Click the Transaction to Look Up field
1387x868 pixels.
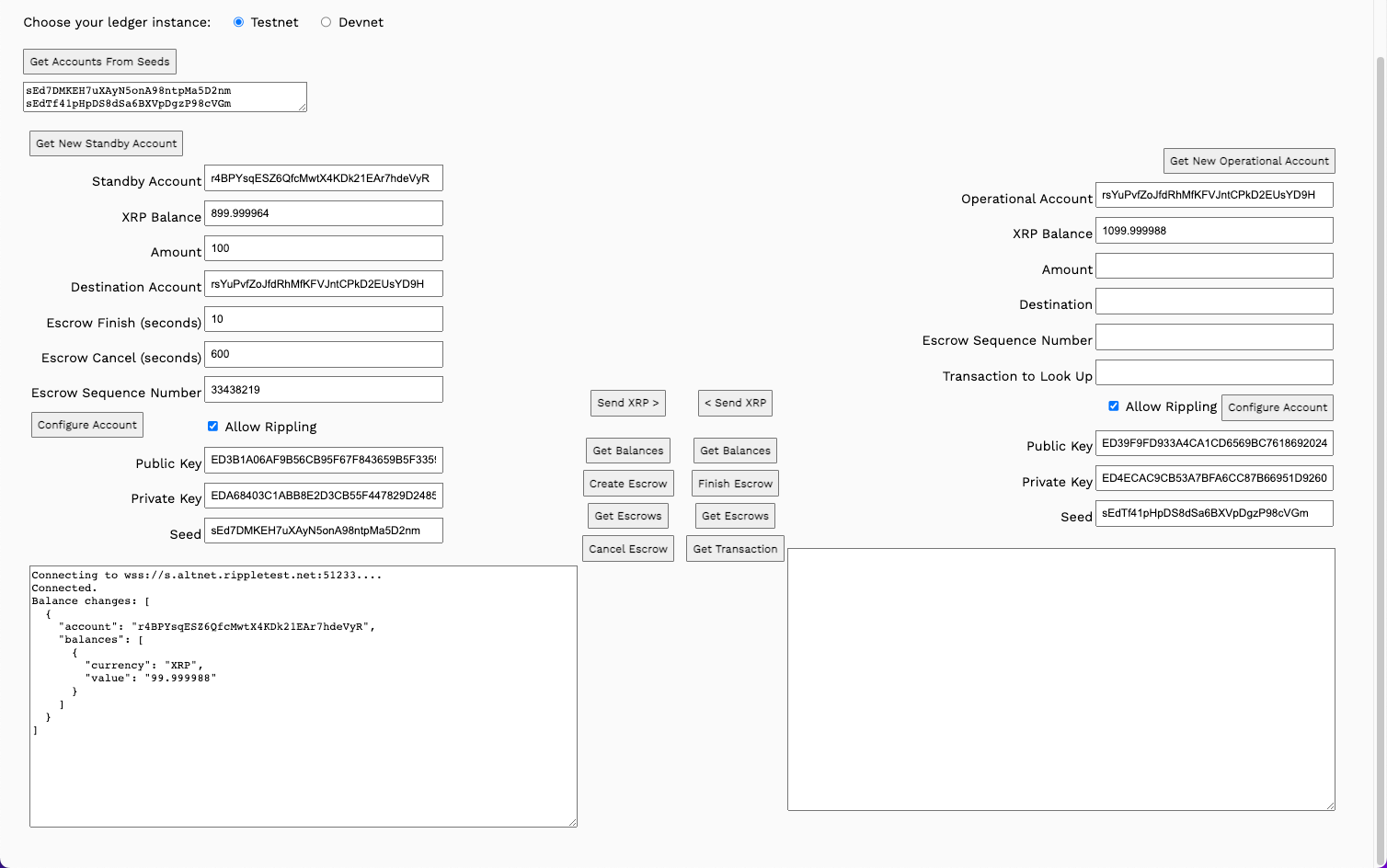coord(1214,372)
